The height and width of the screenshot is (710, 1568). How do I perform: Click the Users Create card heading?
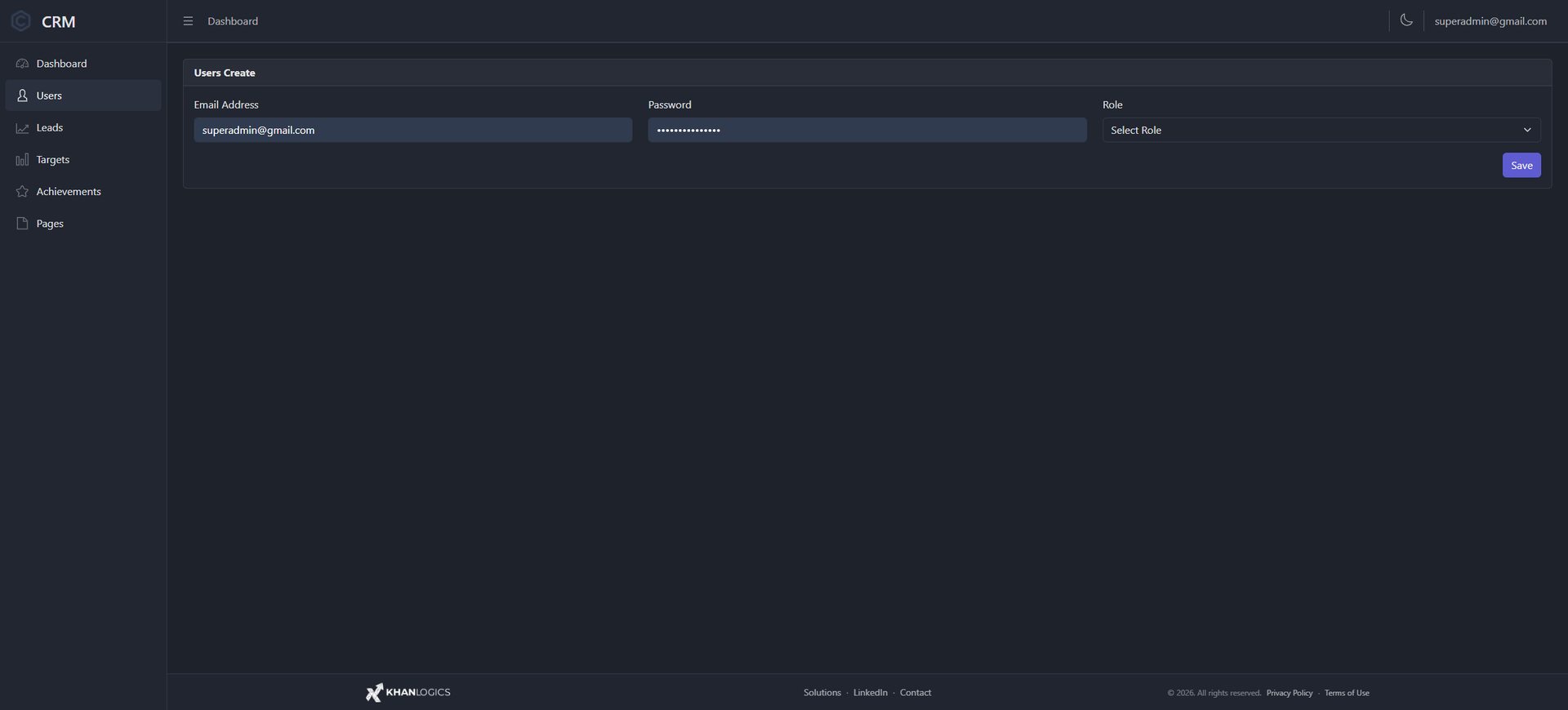point(225,73)
